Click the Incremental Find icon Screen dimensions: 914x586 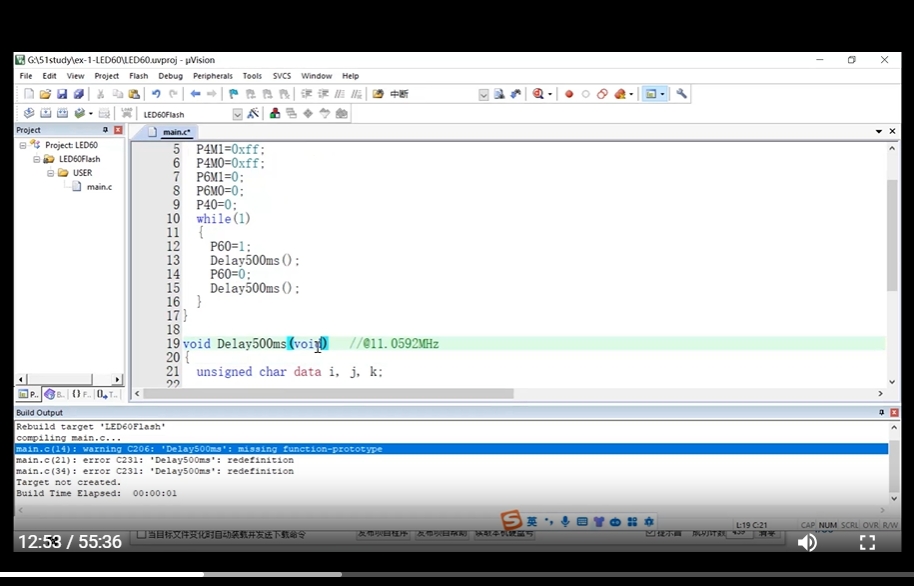(515, 94)
